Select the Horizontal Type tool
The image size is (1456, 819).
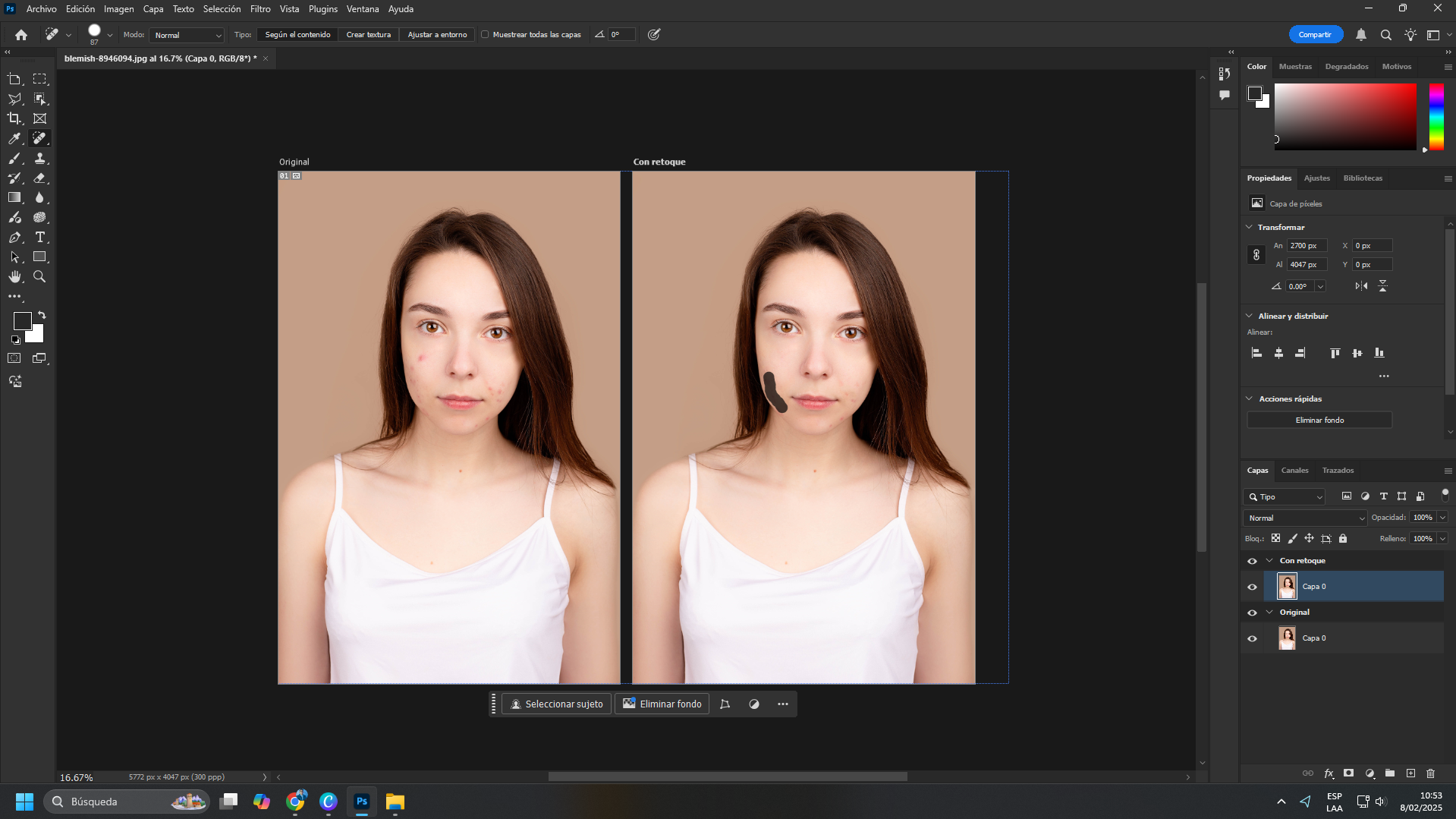point(40,238)
